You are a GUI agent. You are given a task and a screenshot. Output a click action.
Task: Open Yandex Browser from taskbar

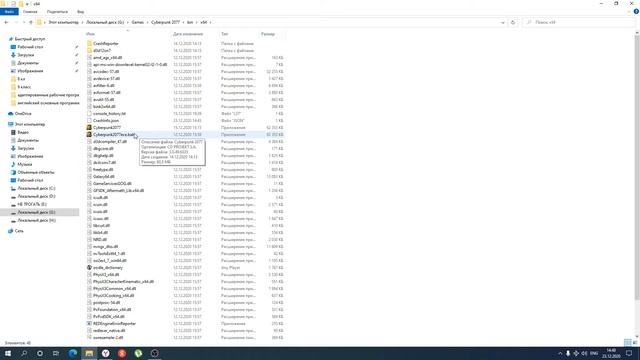(105, 353)
